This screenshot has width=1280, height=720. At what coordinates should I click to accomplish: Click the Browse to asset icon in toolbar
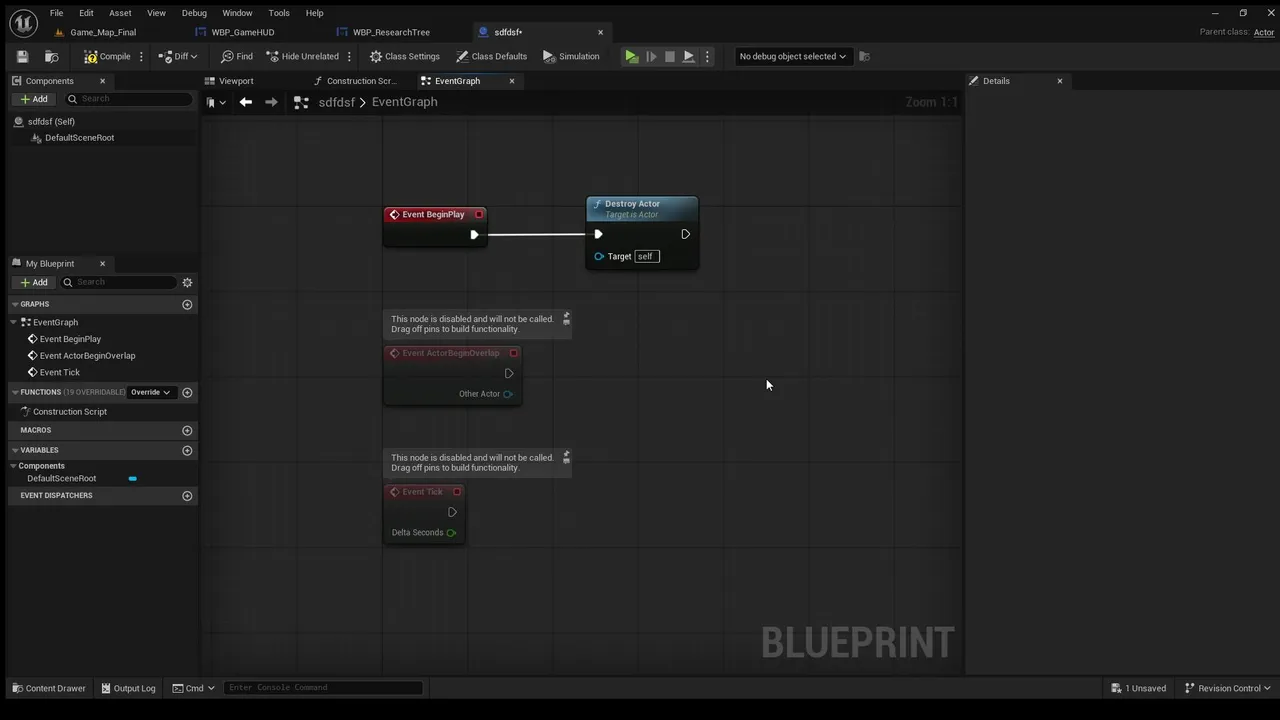point(51,57)
